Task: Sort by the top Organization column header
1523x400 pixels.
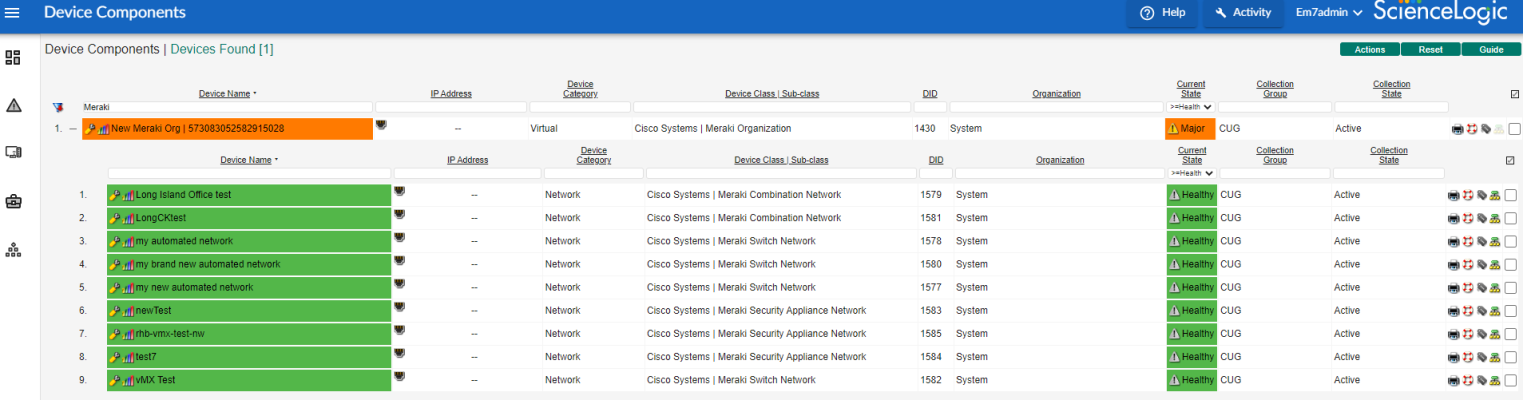Action: click(1056, 94)
